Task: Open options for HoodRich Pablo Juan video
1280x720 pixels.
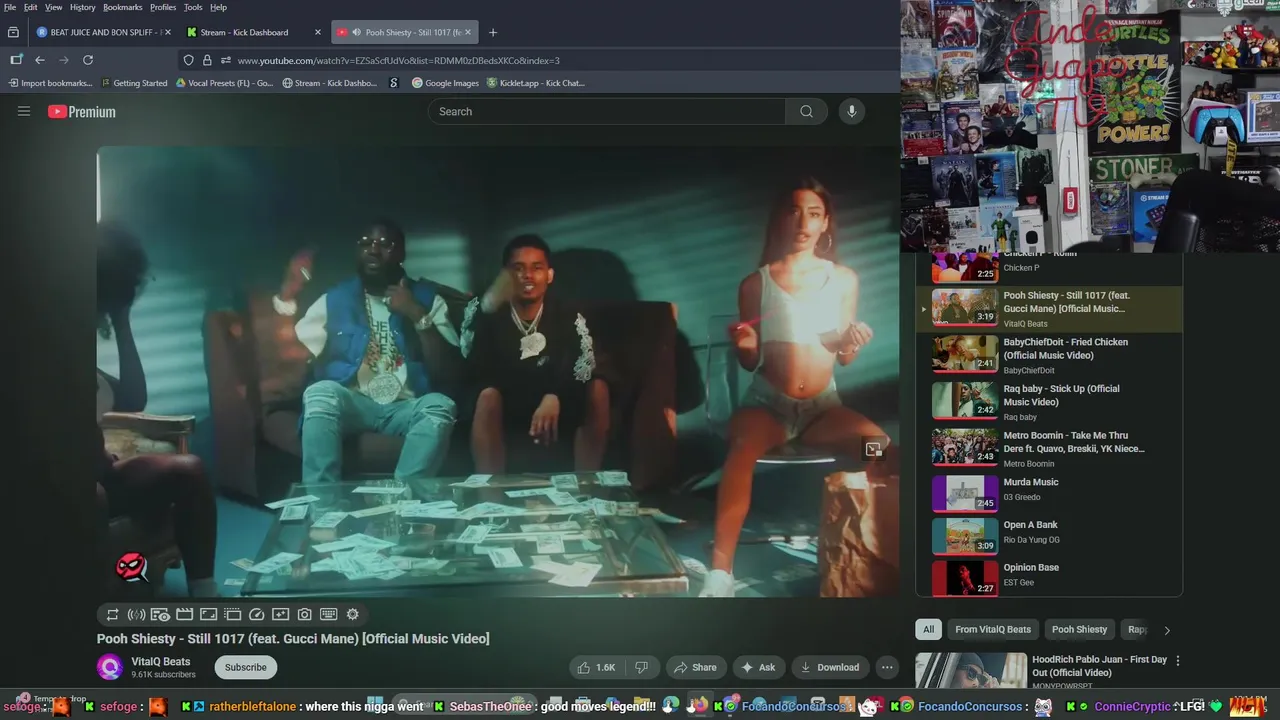Action: [1177, 660]
